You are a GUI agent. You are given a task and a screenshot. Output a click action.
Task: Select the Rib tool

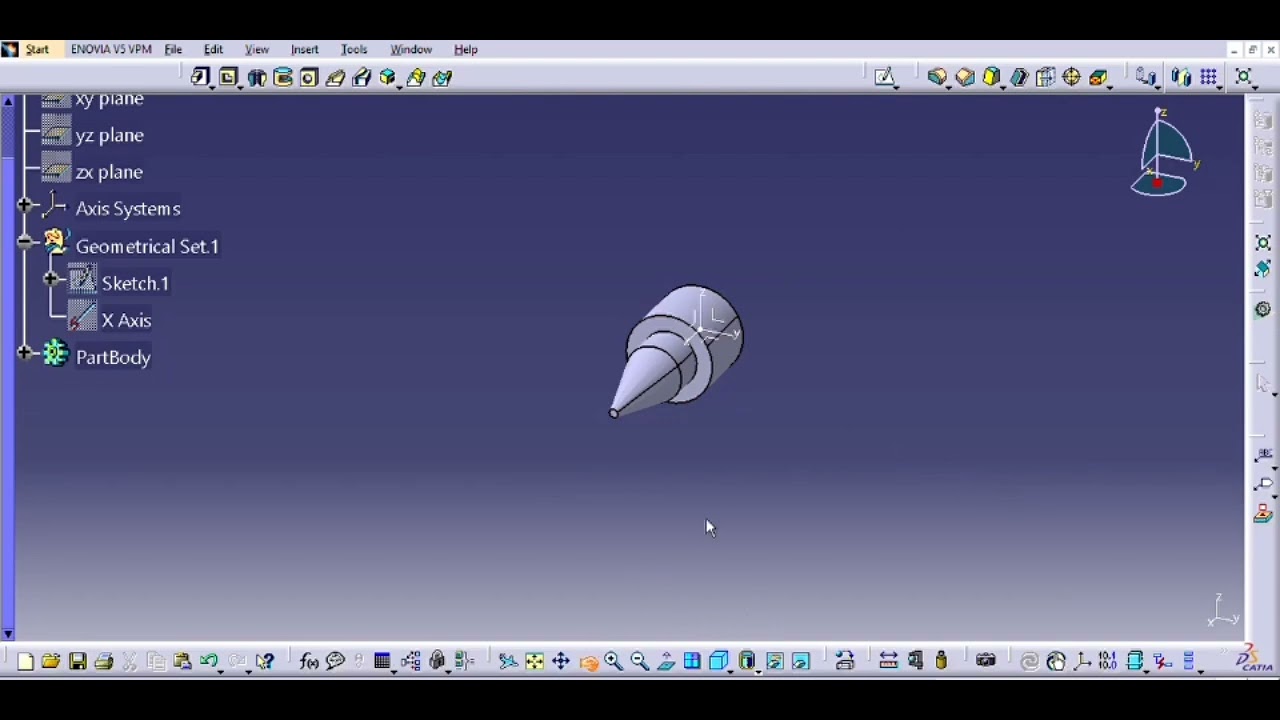click(x=336, y=78)
